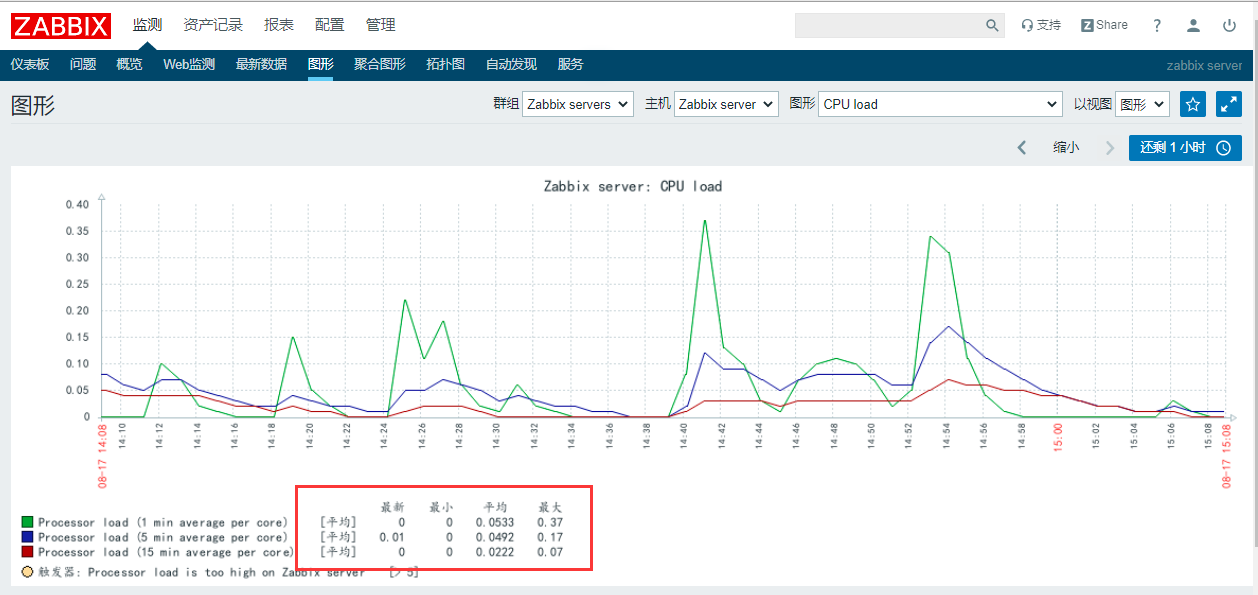
Task: Click Processor load (15 min average per core)
Action: 166,552
